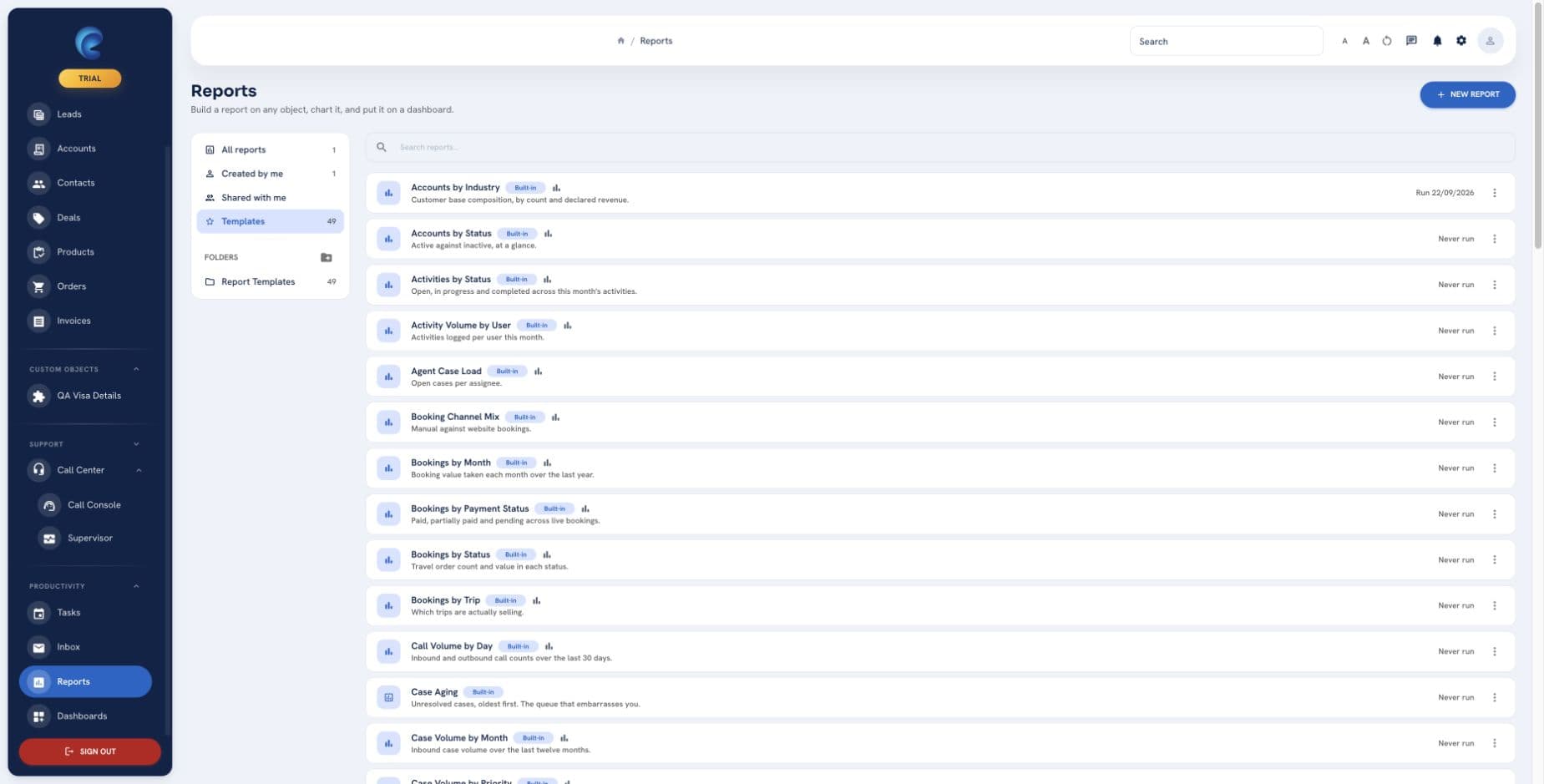1544x784 pixels.
Task: Open the Products section
Action: 85,252
